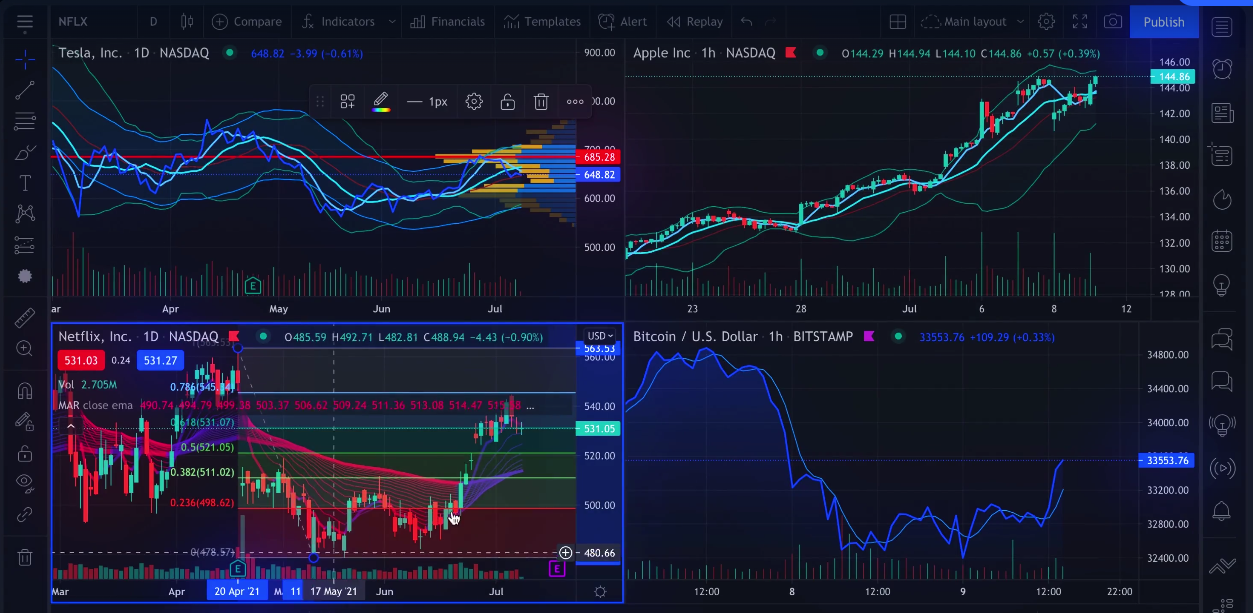Viewport: 1253px width, 613px height.
Task: Lock all drawings with the lock icon
Action: [24, 452]
